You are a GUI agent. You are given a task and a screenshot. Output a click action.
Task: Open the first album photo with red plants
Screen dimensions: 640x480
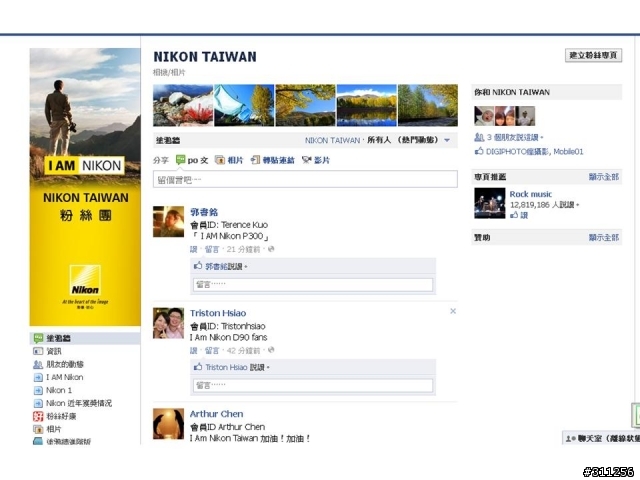[183, 105]
